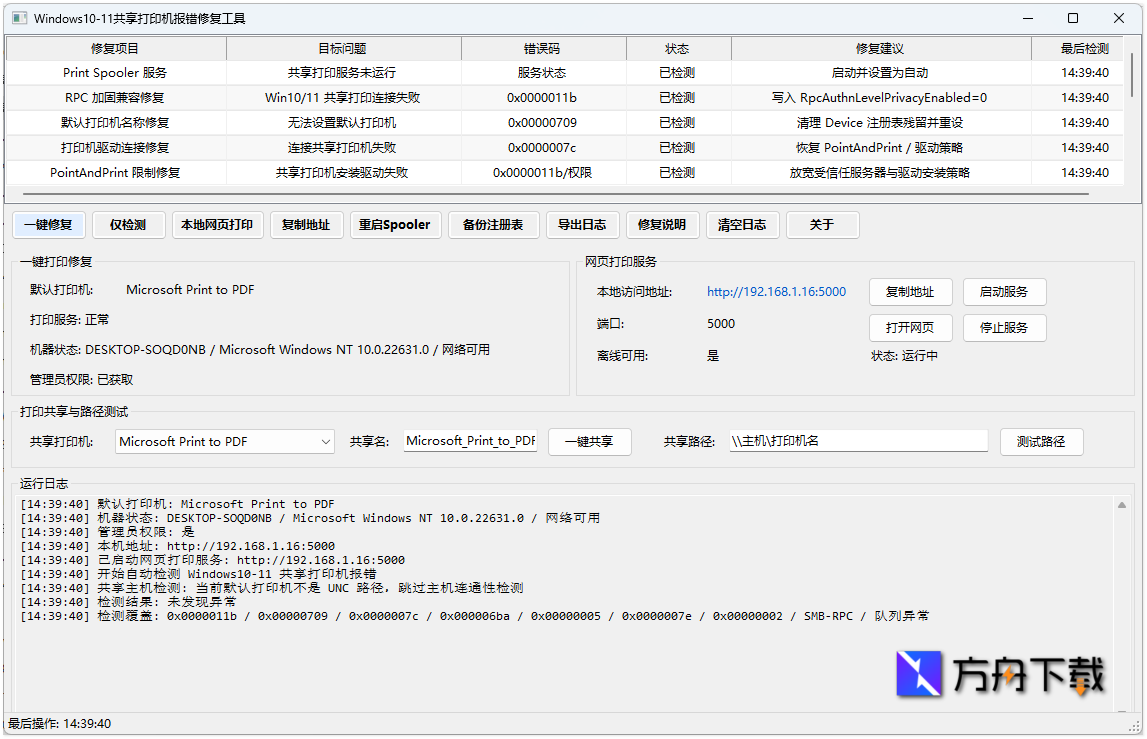Click the app icon in title bar
The height and width of the screenshot is (739, 1147).
[x=20, y=18]
